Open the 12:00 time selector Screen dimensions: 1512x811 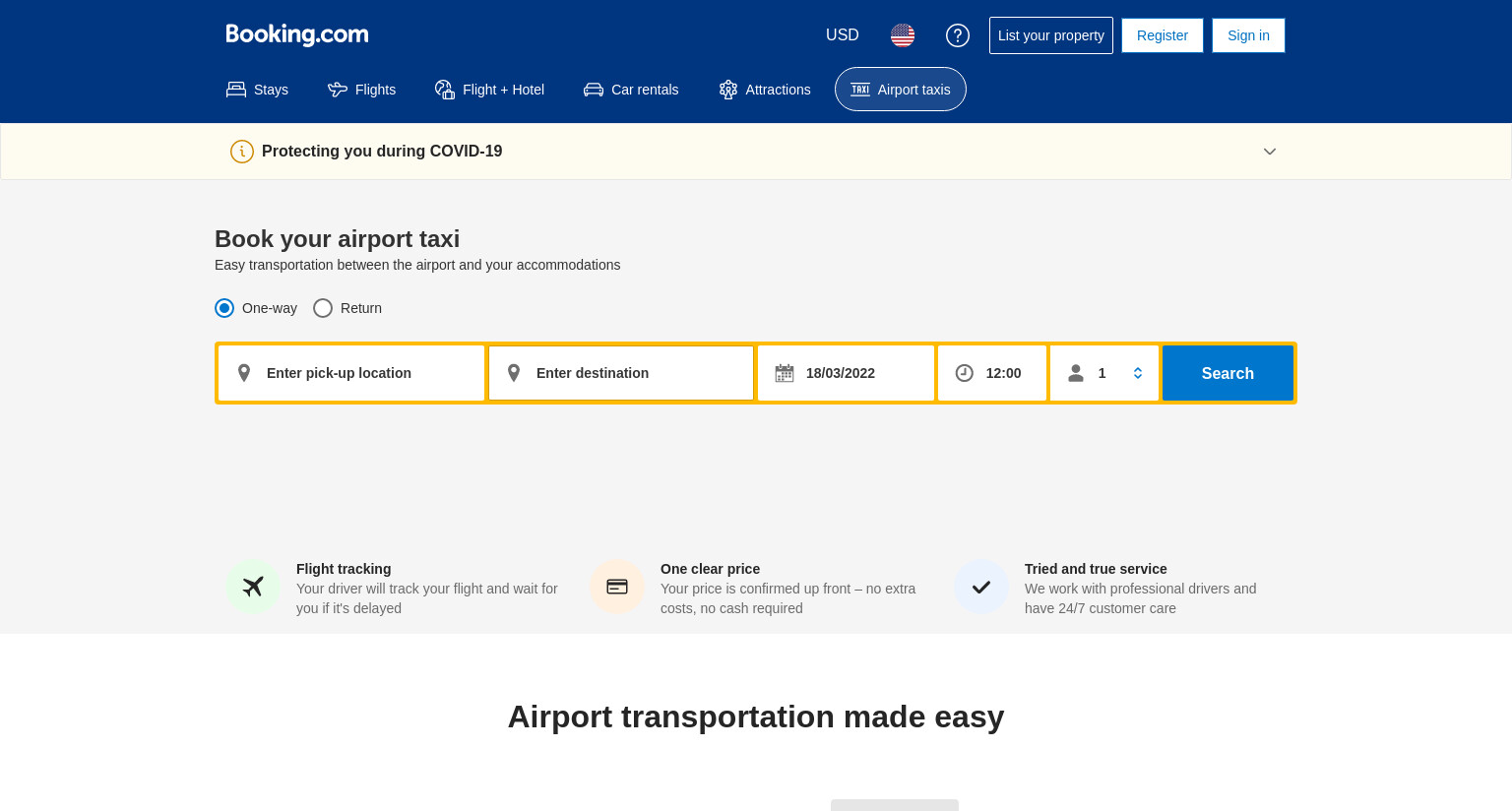coord(992,373)
